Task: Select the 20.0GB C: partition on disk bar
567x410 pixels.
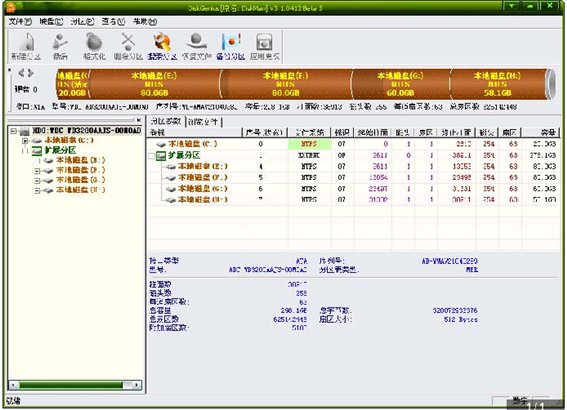Action: (73, 84)
